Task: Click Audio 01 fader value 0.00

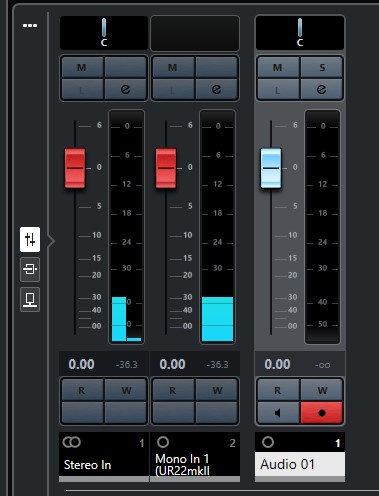Action: 277,364
